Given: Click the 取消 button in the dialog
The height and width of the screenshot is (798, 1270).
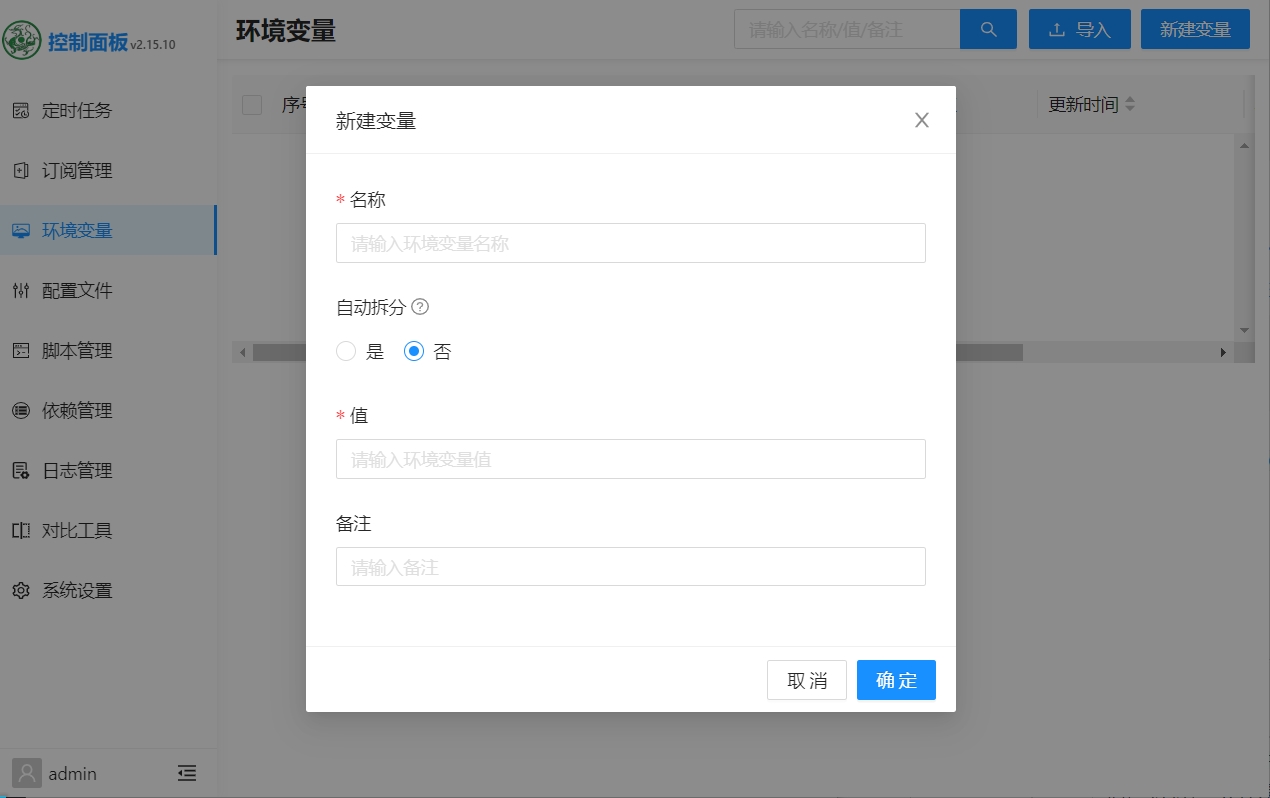Looking at the screenshot, I should (x=806, y=680).
